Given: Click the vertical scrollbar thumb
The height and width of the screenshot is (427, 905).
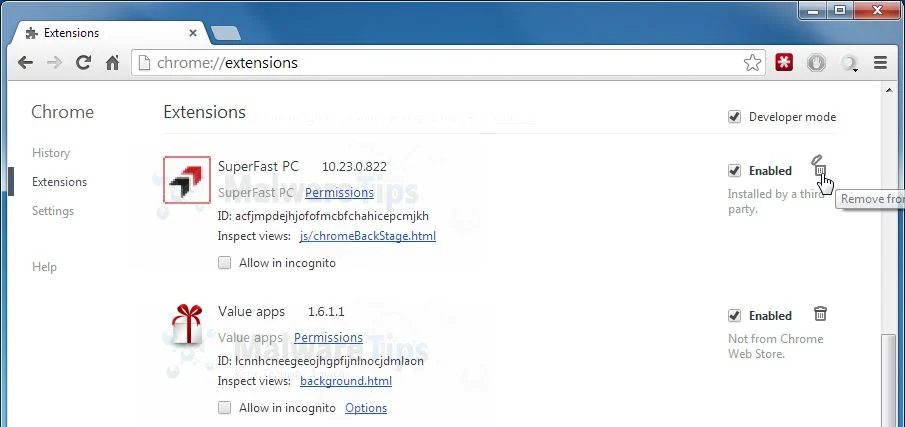Looking at the screenshot, I should click(888, 381).
